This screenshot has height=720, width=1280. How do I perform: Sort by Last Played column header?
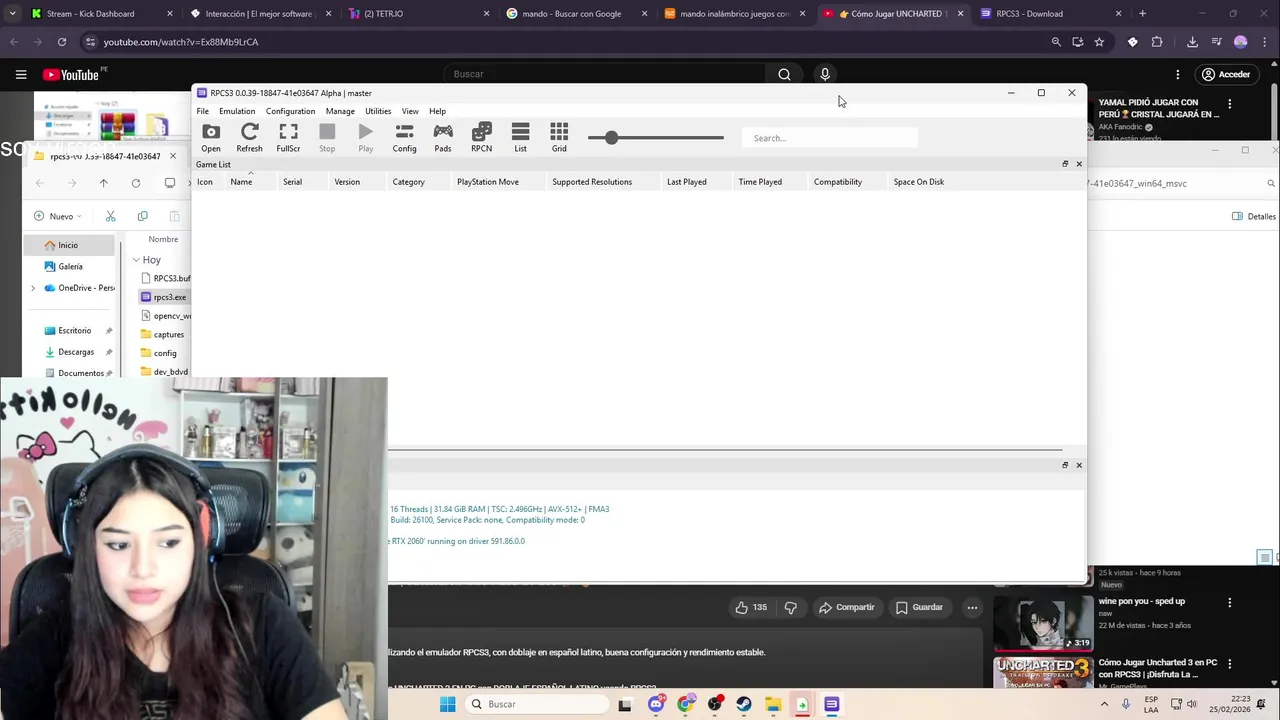coord(687,182)
